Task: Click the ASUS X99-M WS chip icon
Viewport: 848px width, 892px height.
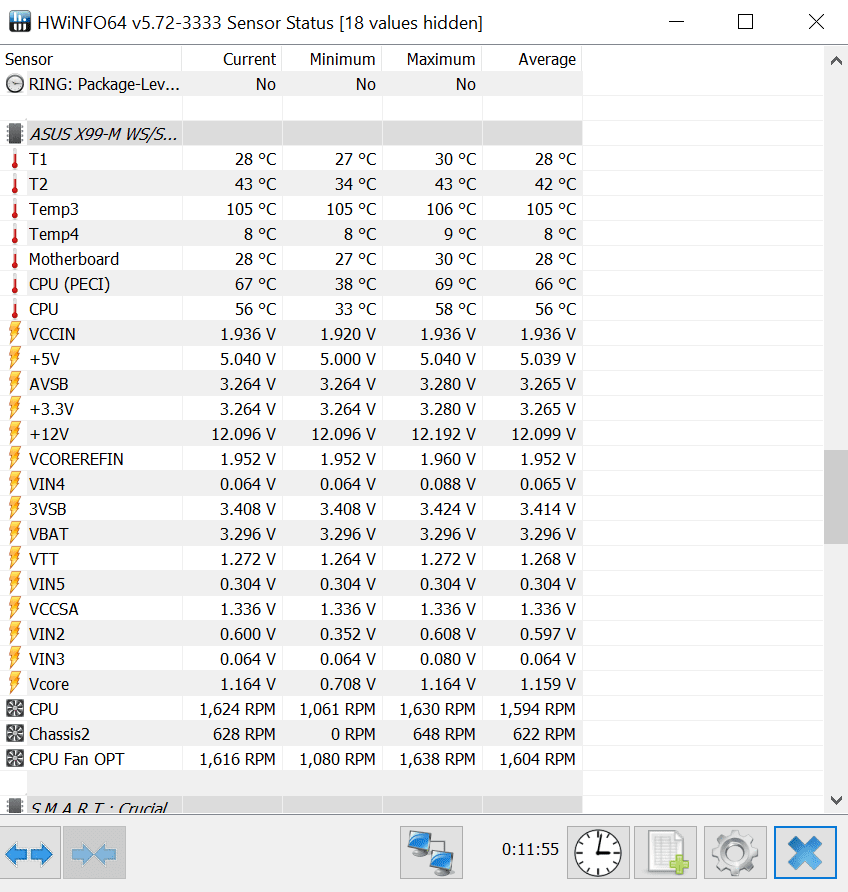Action: pos(15,134)
